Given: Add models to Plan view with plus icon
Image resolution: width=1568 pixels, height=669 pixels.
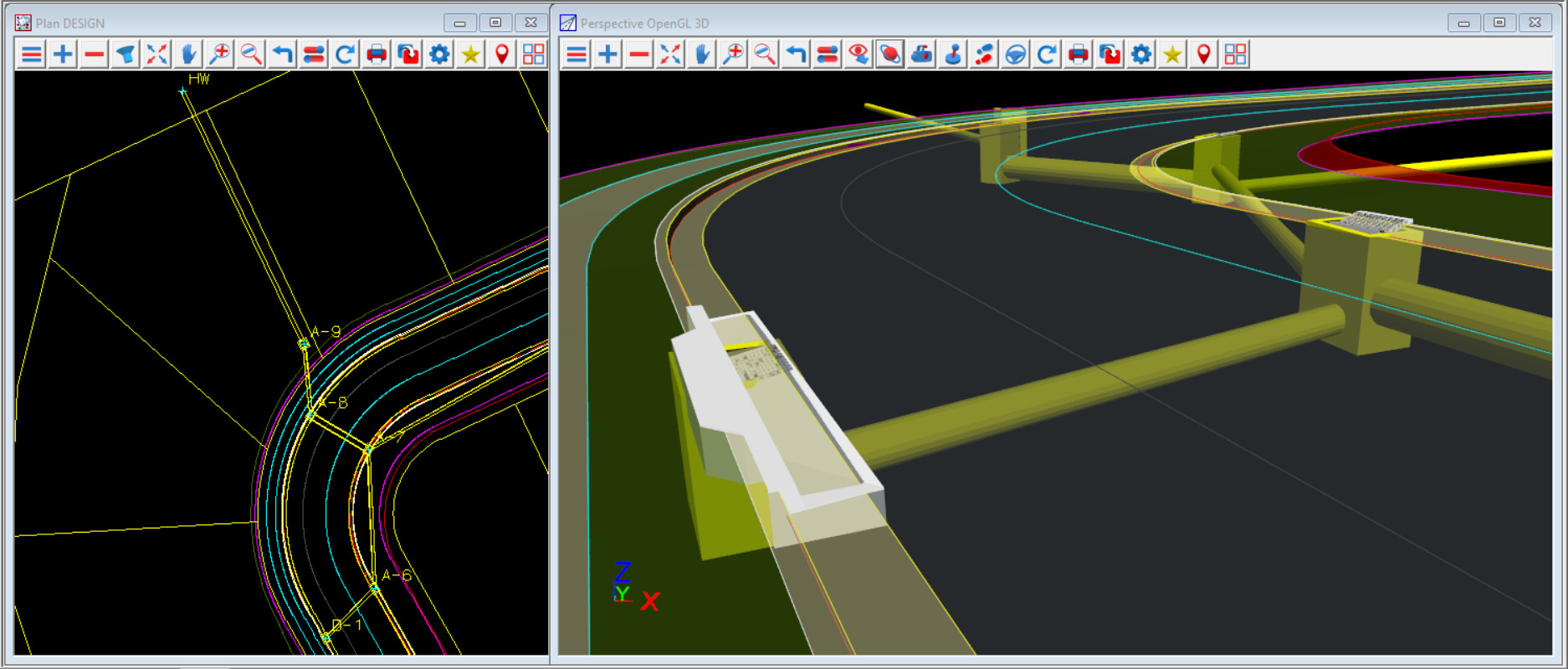Looking at the screenshot, I should 63,55.
